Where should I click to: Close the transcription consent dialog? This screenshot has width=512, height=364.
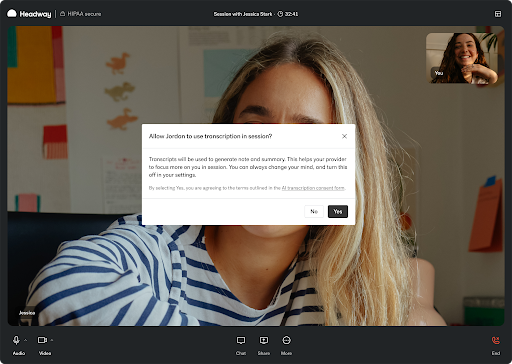point(344,136)
